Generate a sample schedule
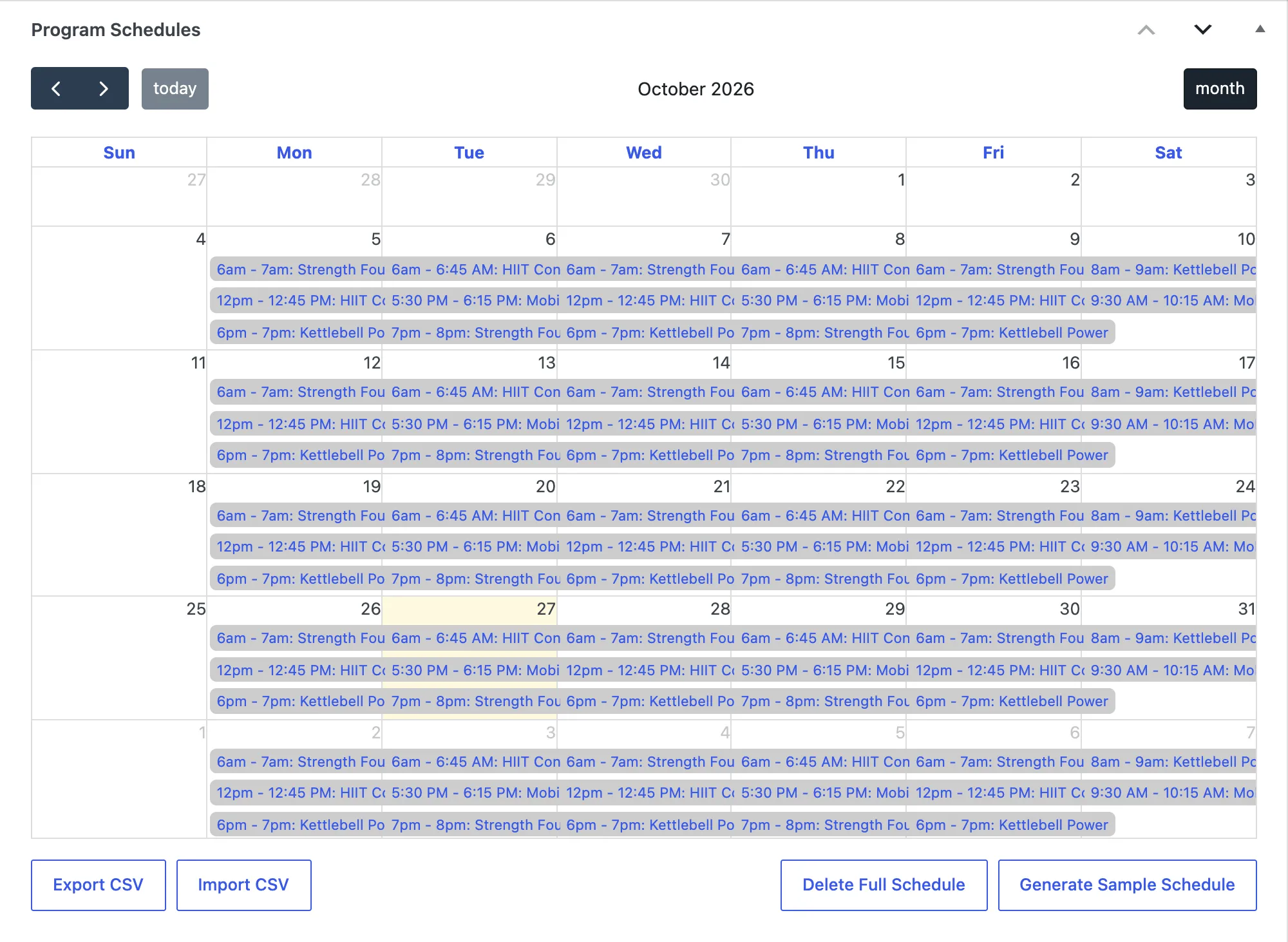Viewport: 1288px width, 942px height. tap(1127, 885)
